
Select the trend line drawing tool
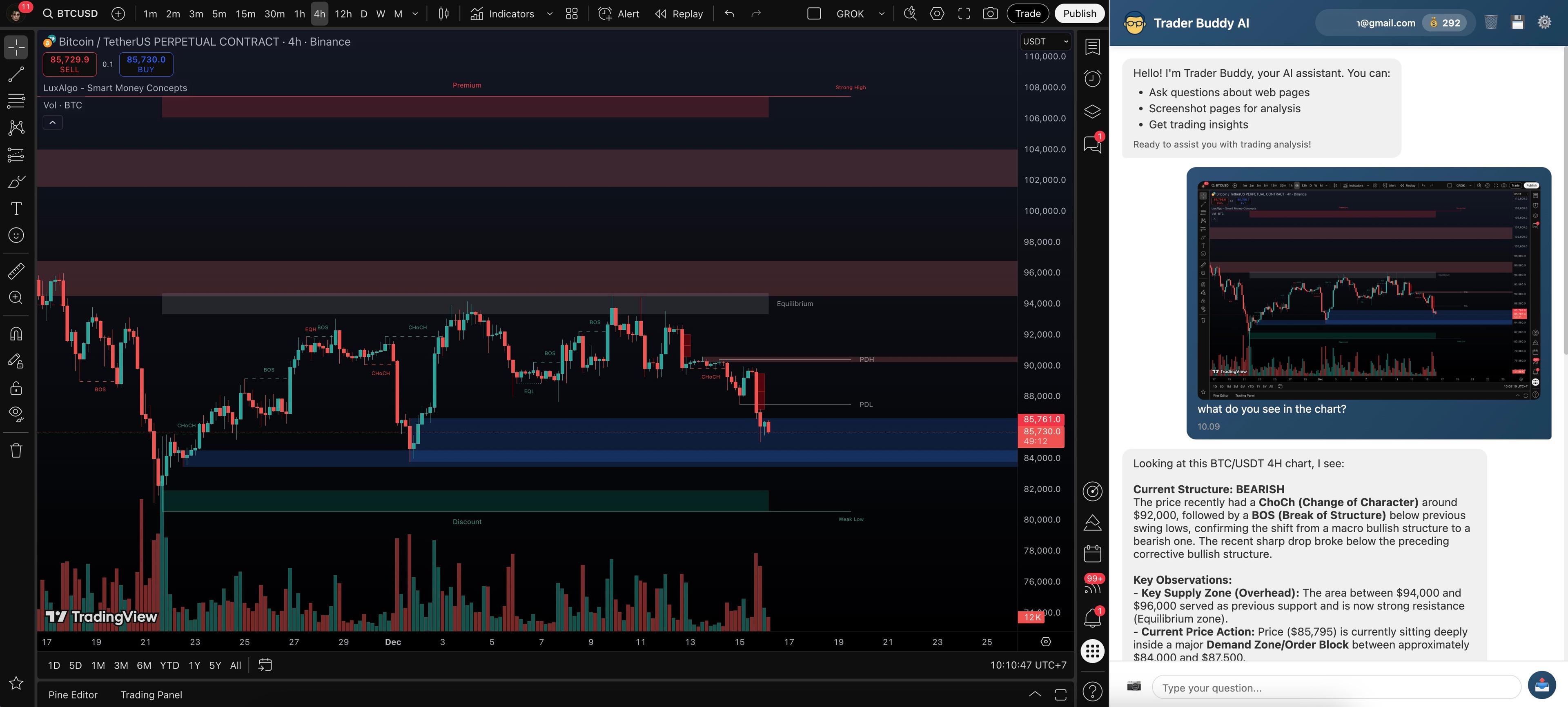[16, 74]
